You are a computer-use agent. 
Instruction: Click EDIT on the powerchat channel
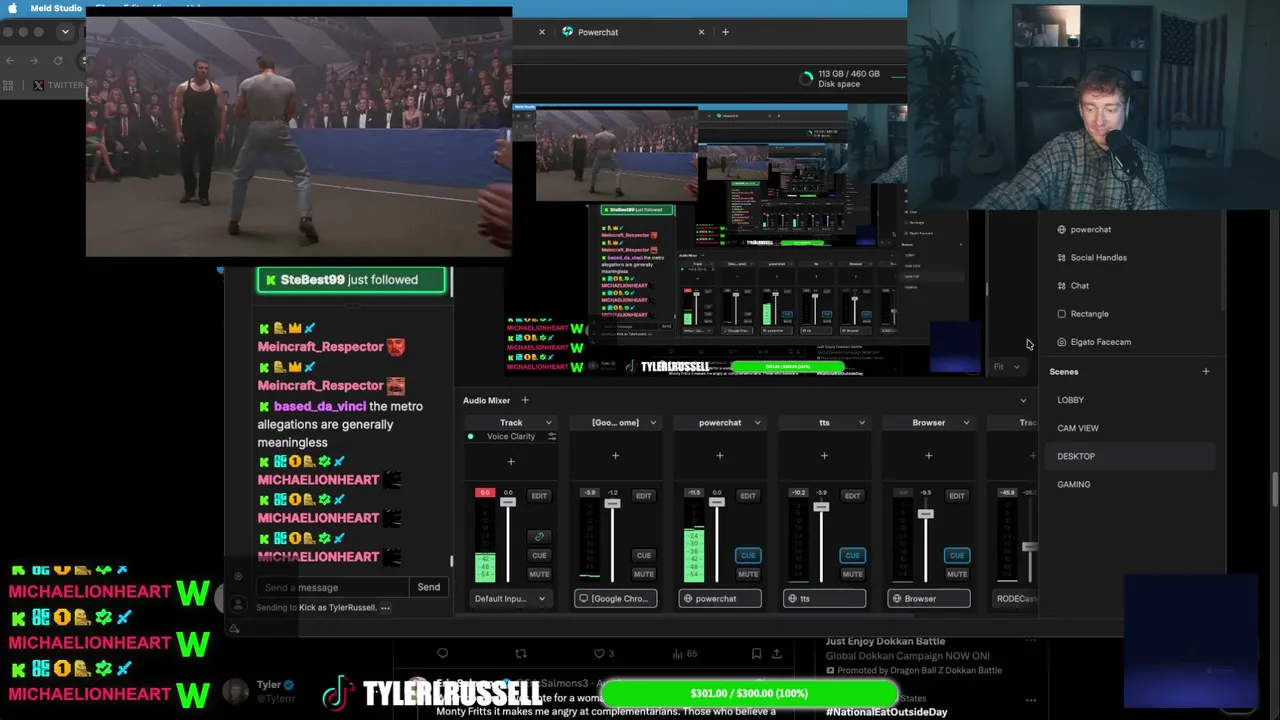[x=748, y=496]
